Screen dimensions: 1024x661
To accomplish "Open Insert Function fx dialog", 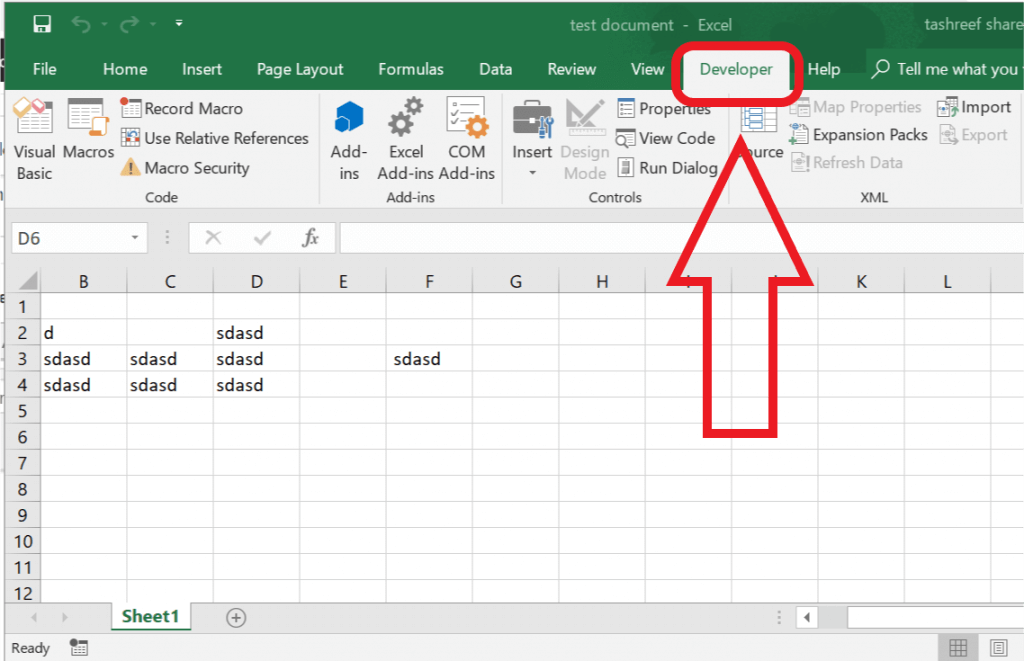I will point(310,238).
